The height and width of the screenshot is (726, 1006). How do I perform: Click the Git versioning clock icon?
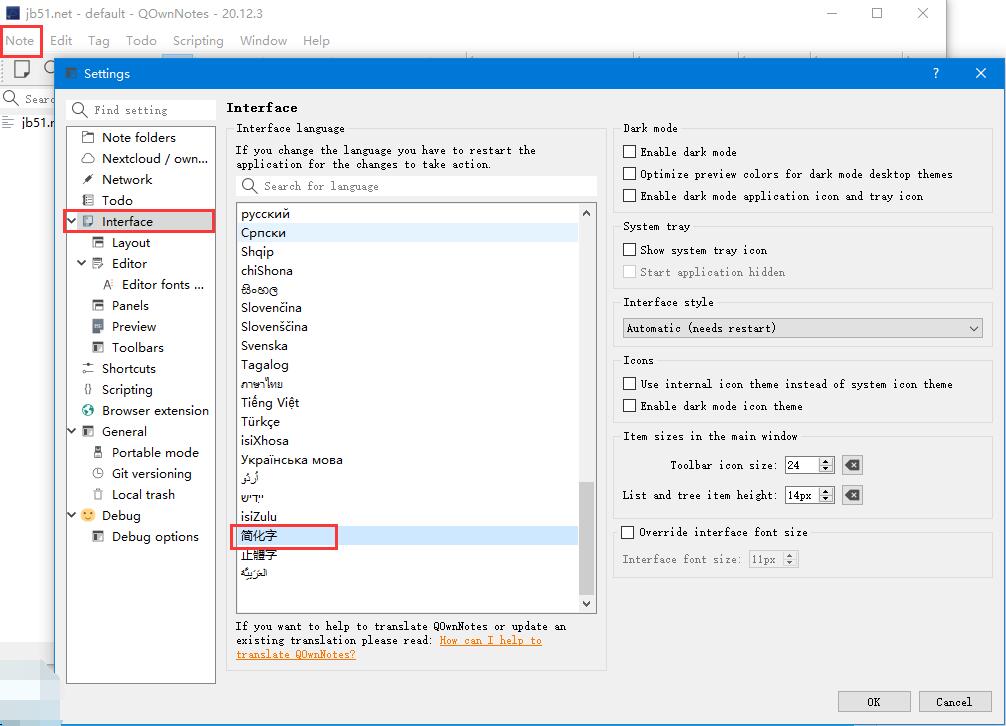click(98, 473)
